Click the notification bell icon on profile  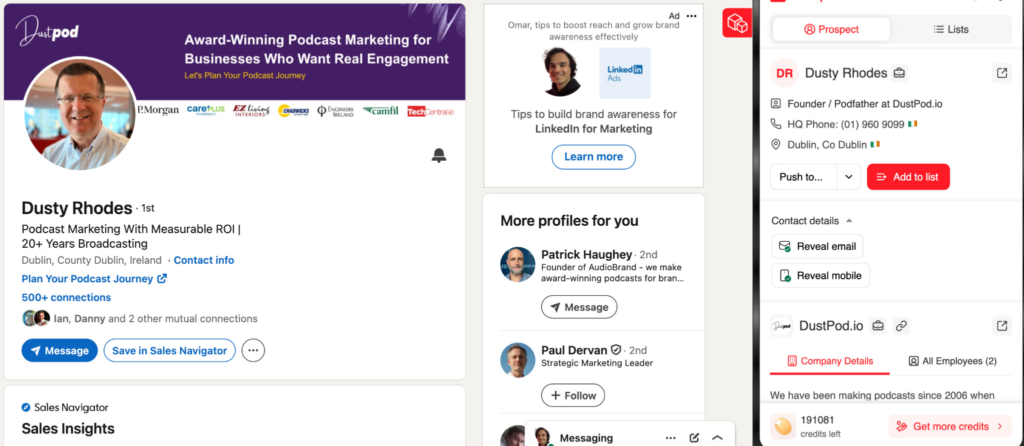point(439,155)
